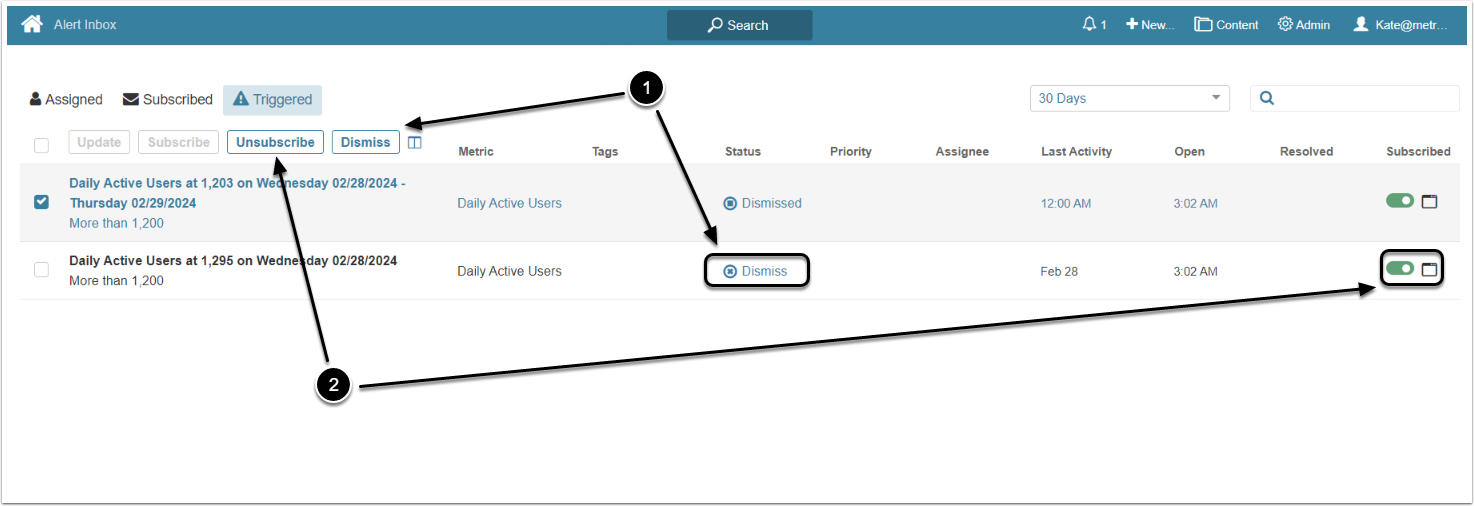Screen dimensions: 1474x506
Task: Open the notifications bell icon
Action: 1089,24
